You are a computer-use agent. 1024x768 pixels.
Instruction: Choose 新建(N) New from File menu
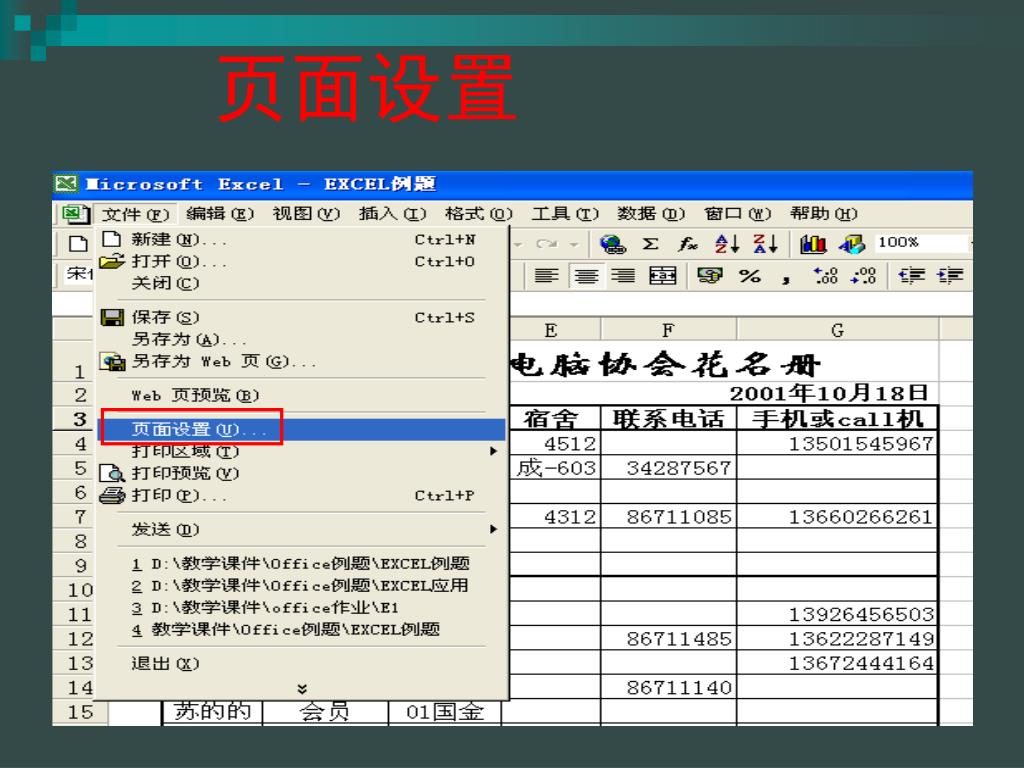click(301, 240)
